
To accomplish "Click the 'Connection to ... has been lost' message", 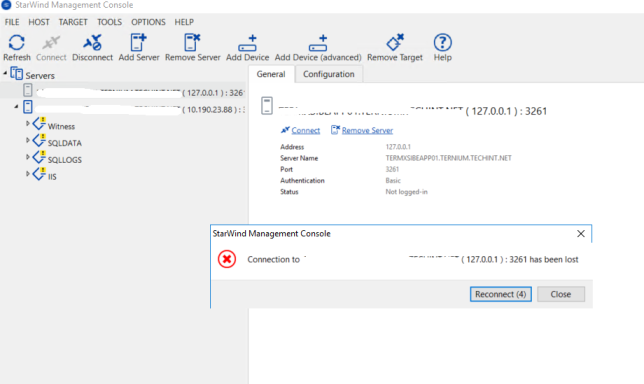I will (x=413, y=260).
